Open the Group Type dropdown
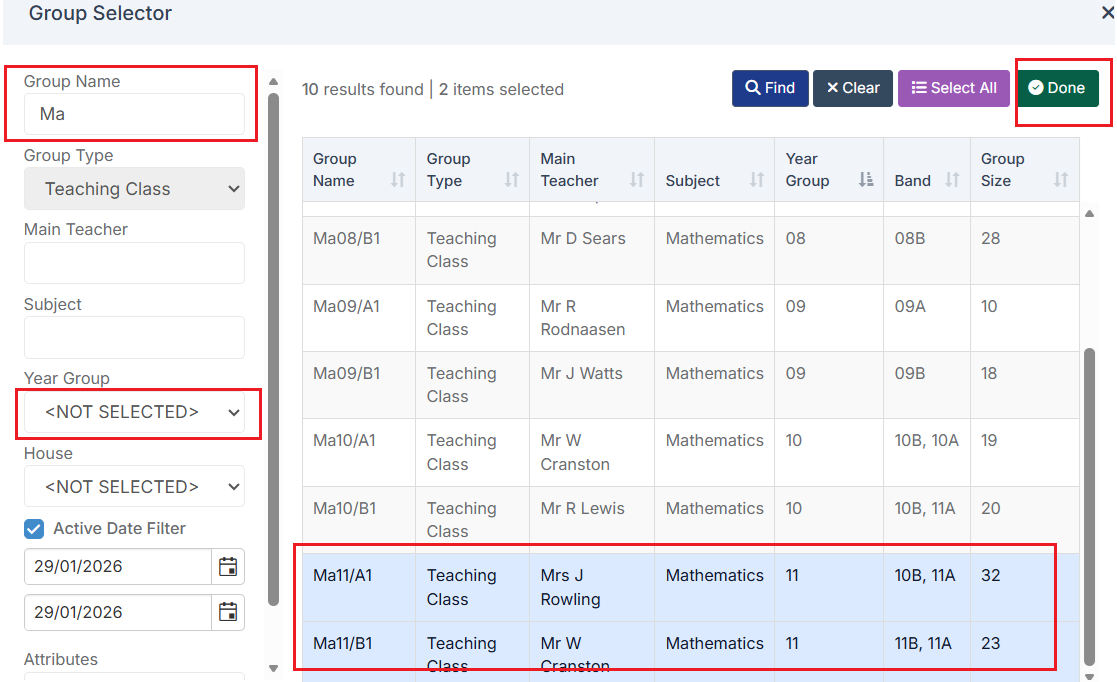This screenshot has width=1117, height=682. (x=134, y=189)
